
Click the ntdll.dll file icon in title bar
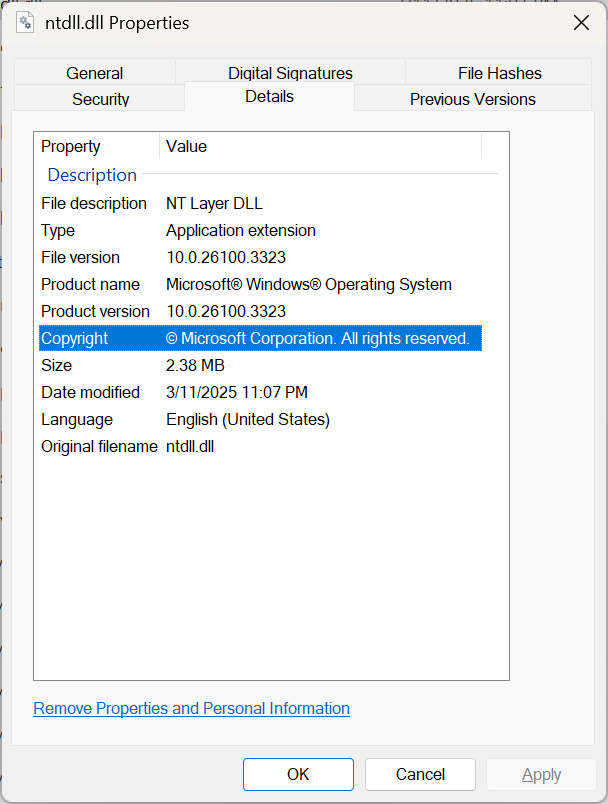click(25, 23)
